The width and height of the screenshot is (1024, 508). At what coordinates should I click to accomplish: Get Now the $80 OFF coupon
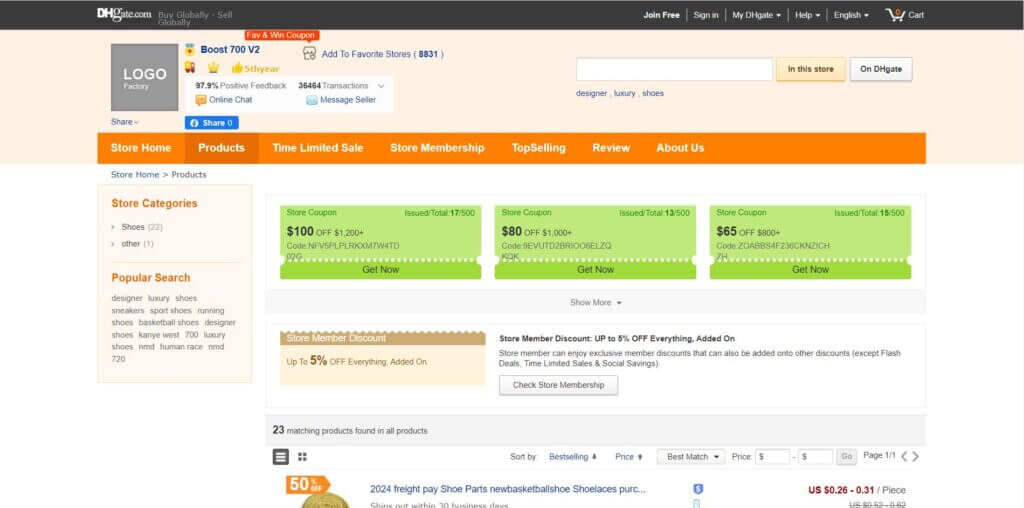(x=596, y=270)
